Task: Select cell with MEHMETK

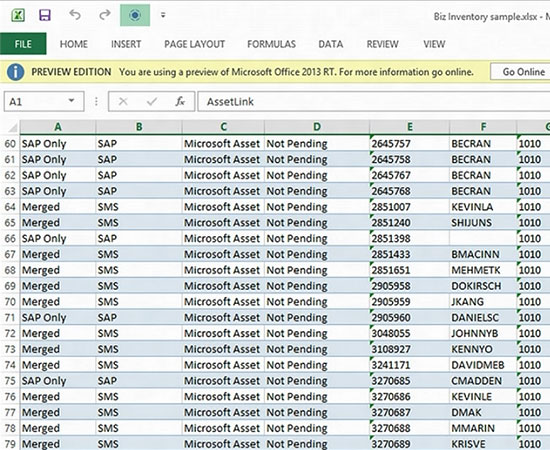Action: (x=483, y=270)
